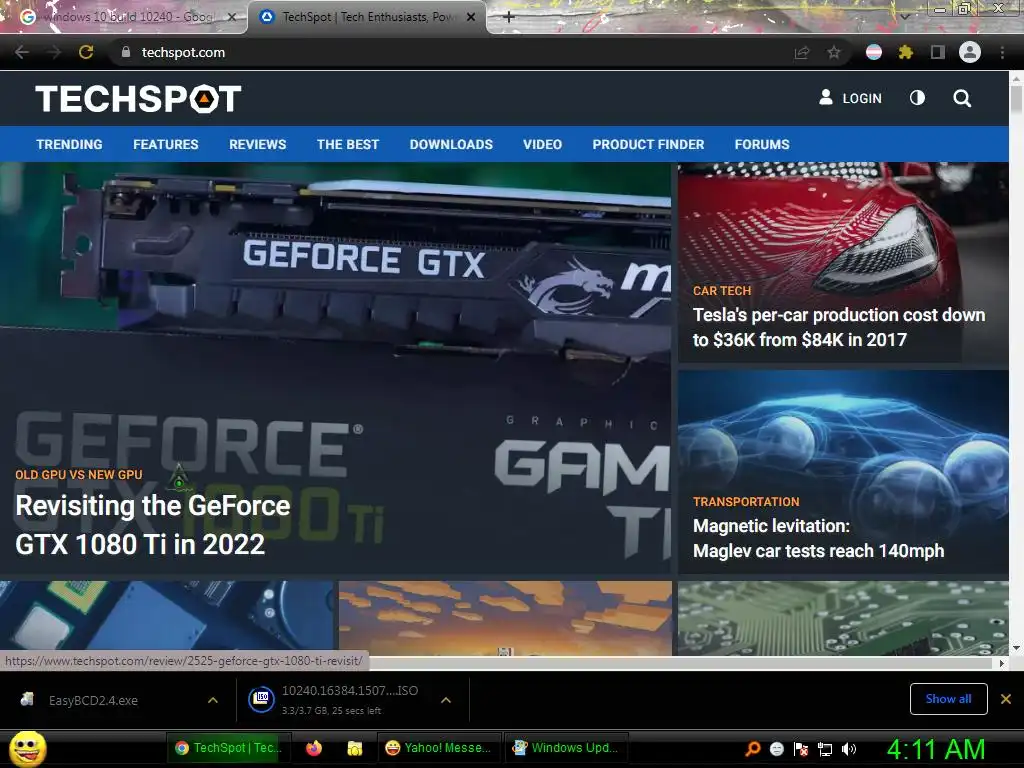Go to the DOWNLOADS section

tap(451, 144)
